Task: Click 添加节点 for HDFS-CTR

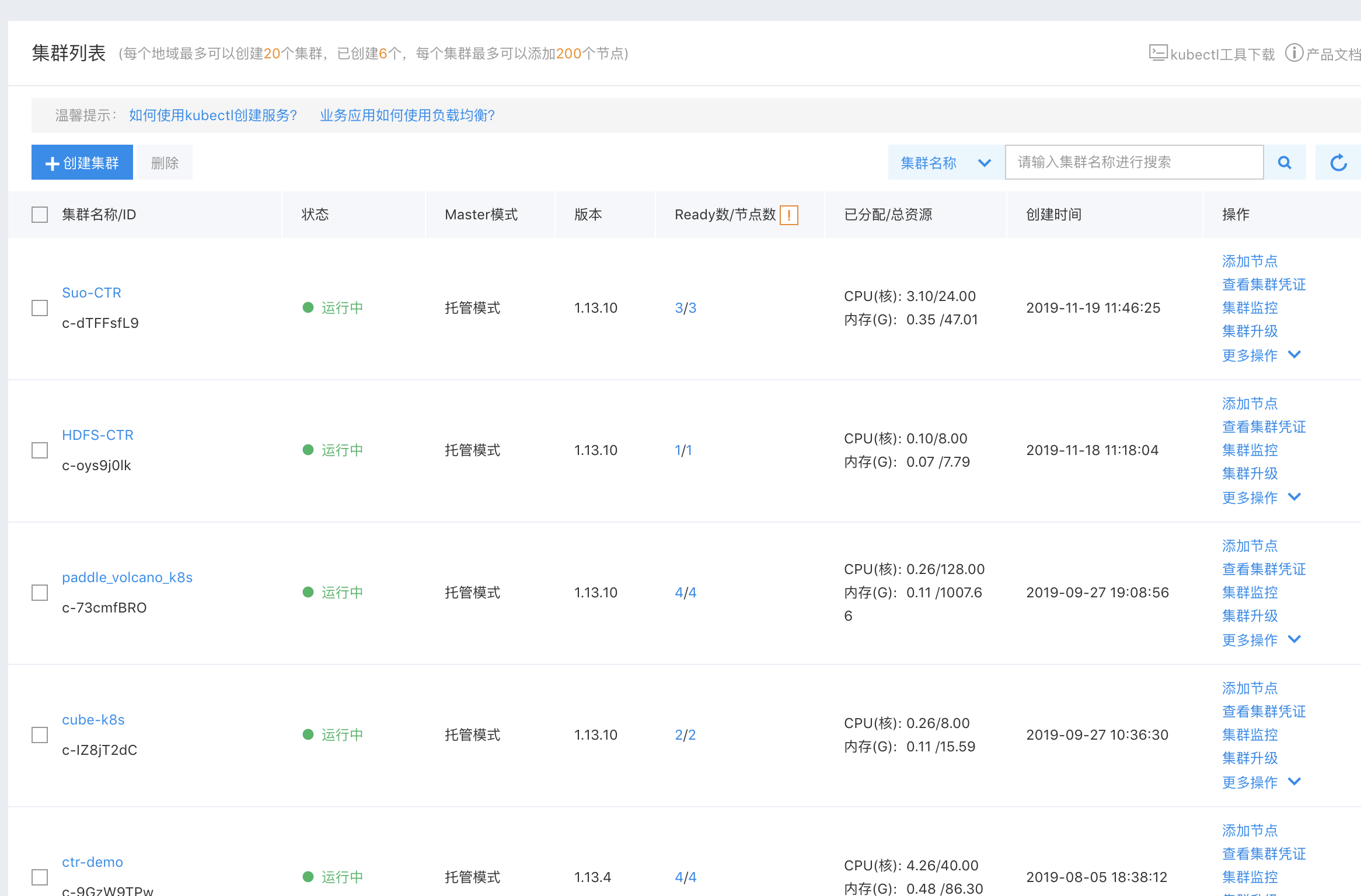Action: [x=1250, y=403]
